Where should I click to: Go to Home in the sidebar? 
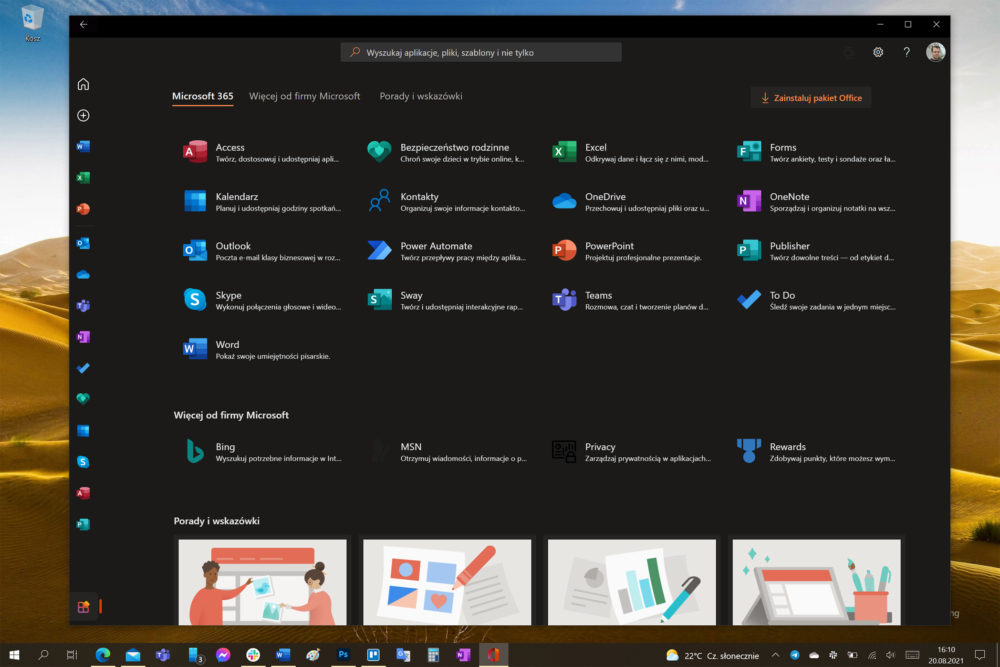click(83, 84)
